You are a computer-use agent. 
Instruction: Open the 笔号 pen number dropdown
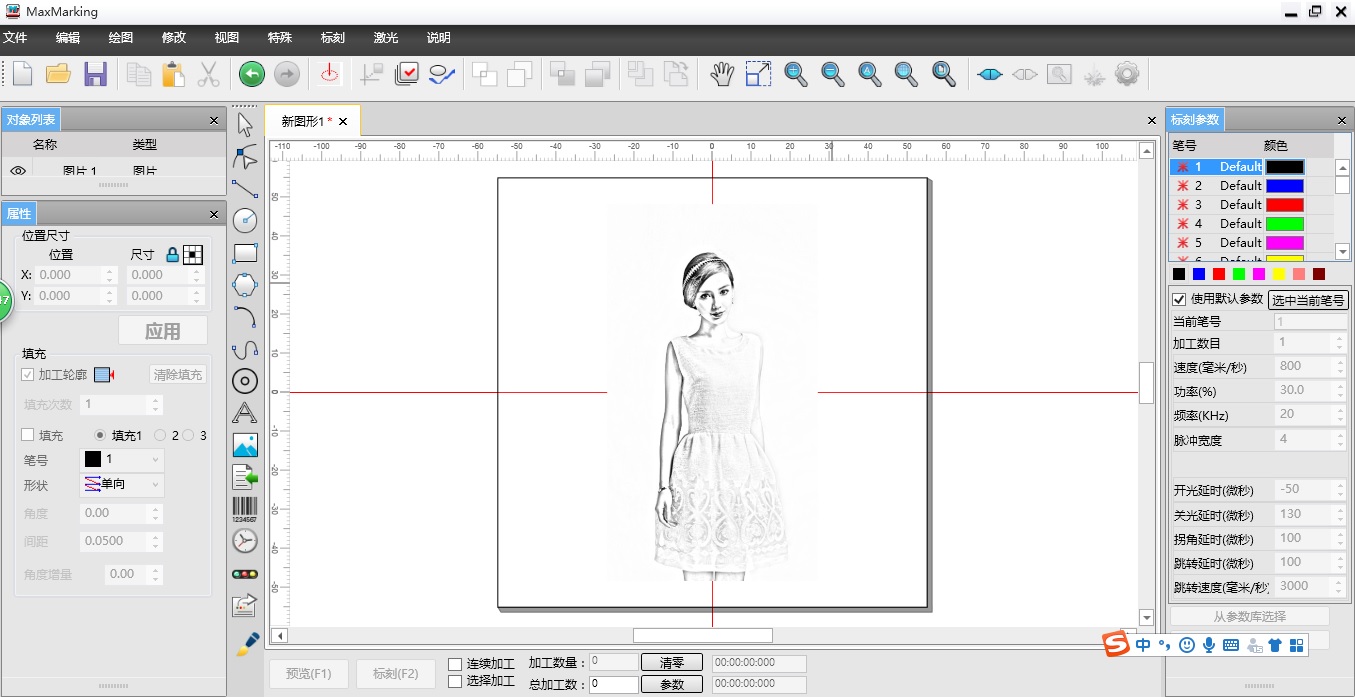[122, 459]
